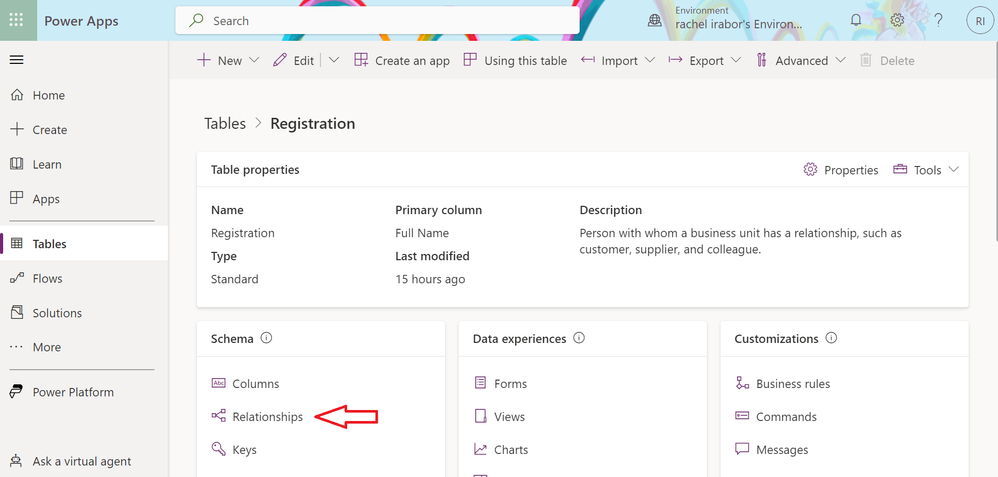This screenshot has height=477, width=998.
Task: Click the Commands icon
Action: pyautogui.click(x=742, y=416)
